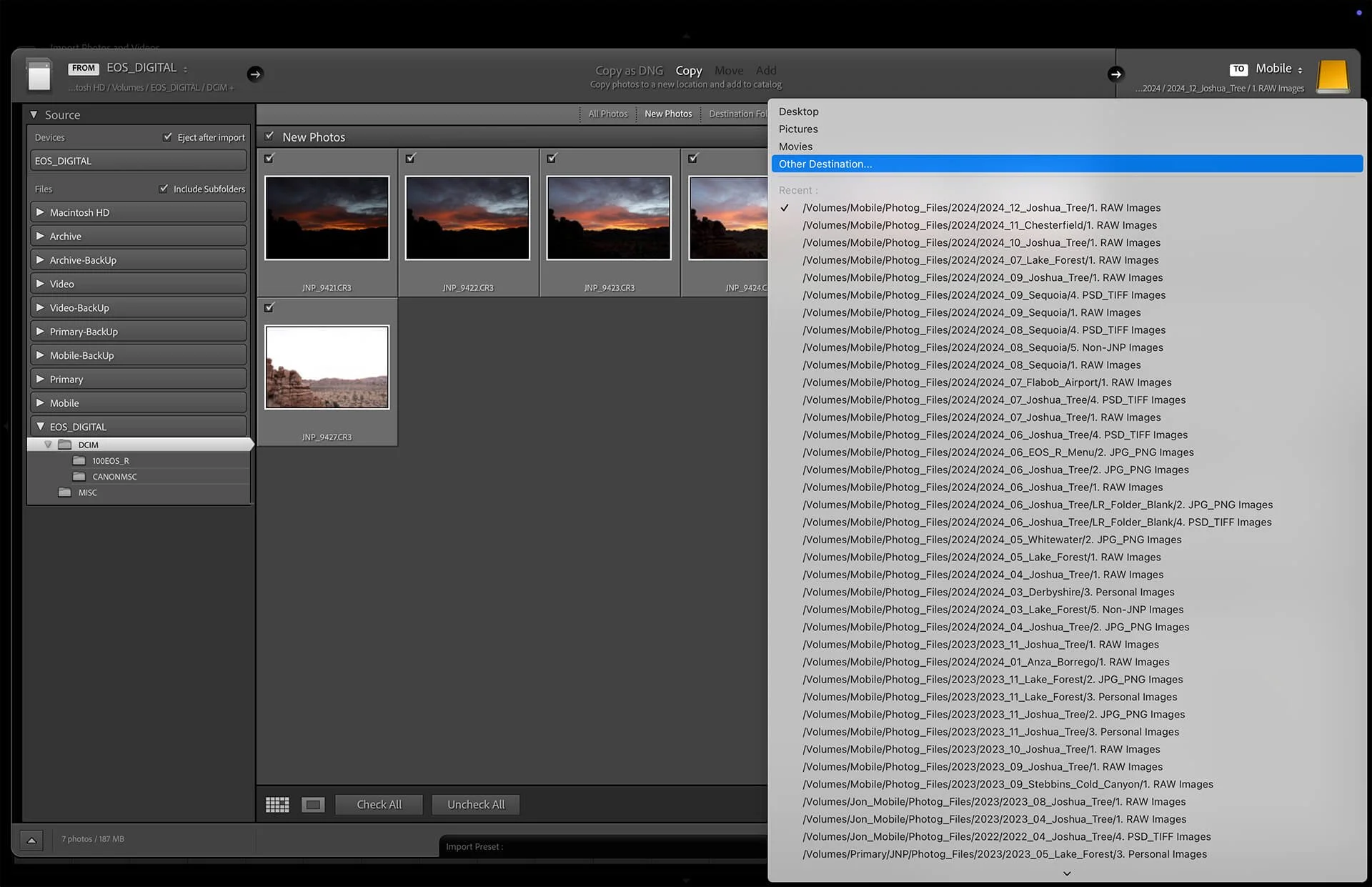Expand the Macintosh HD volume

(40, 212)
